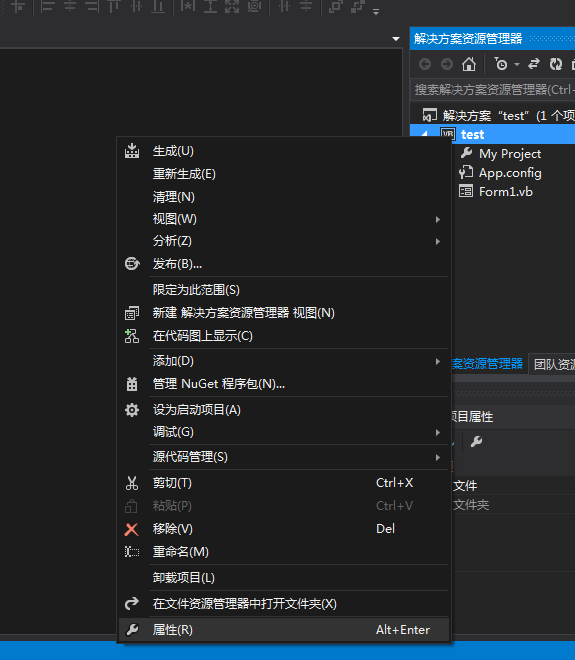Click the send to back toolbar icon
Image resolution: width=575 pixels, height=660 pixels.
357,6
